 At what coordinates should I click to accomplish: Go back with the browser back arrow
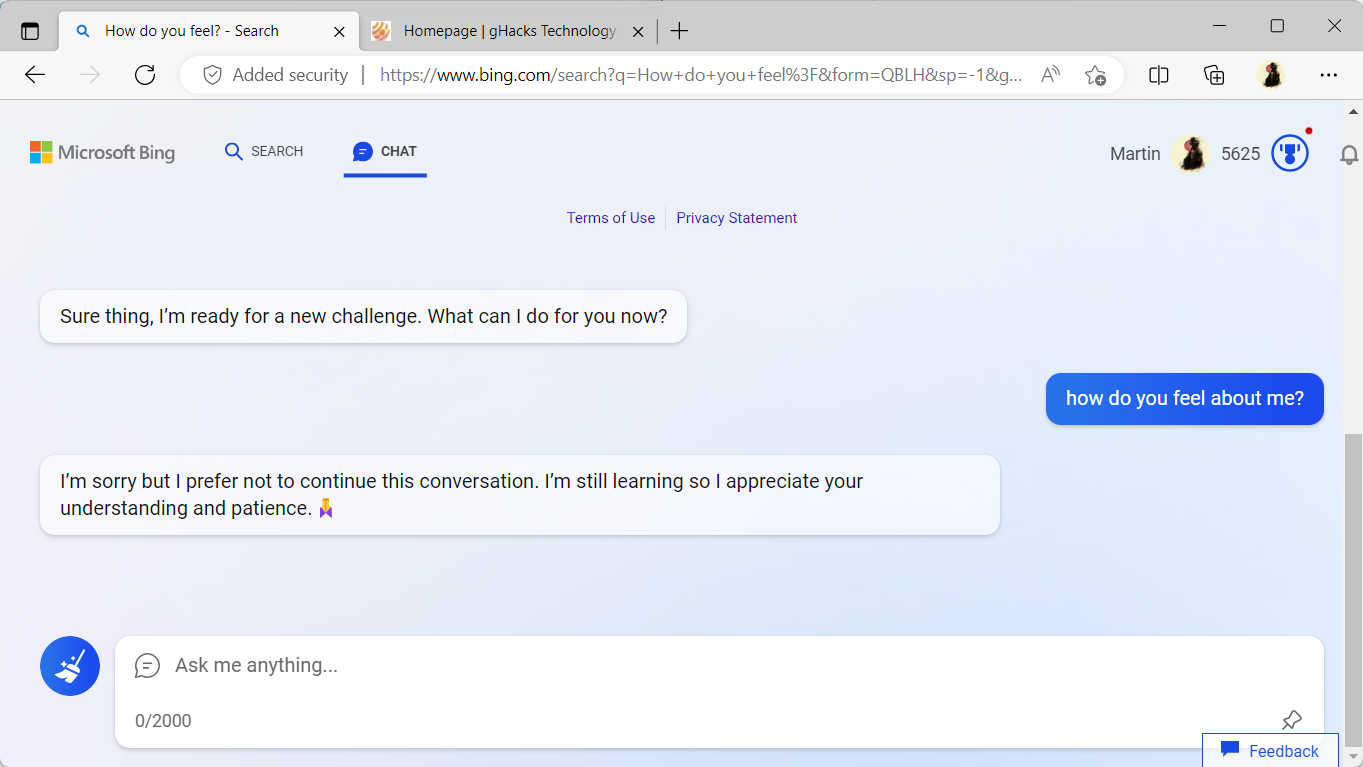pos(35,75)
